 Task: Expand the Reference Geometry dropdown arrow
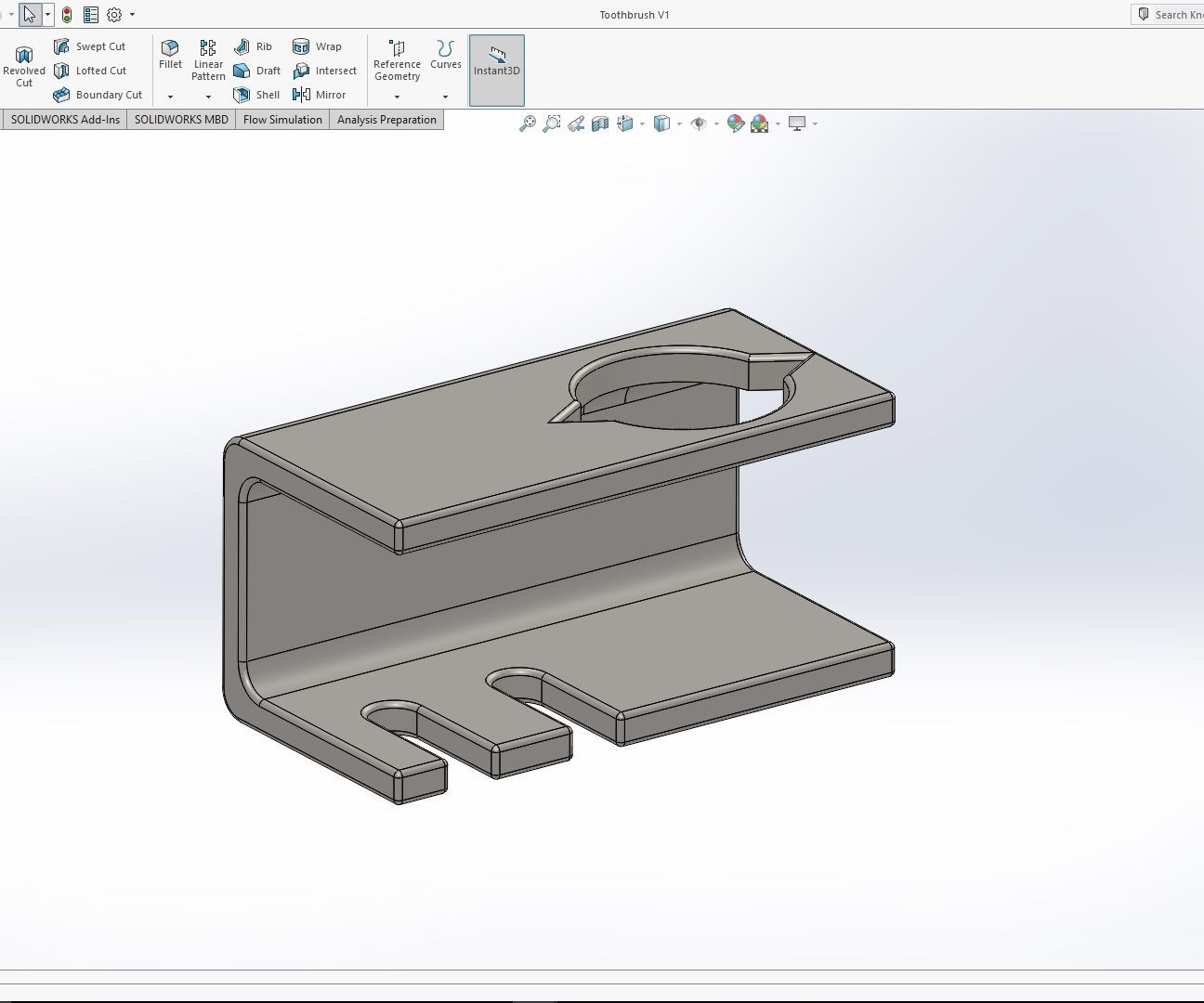[397, 97]
